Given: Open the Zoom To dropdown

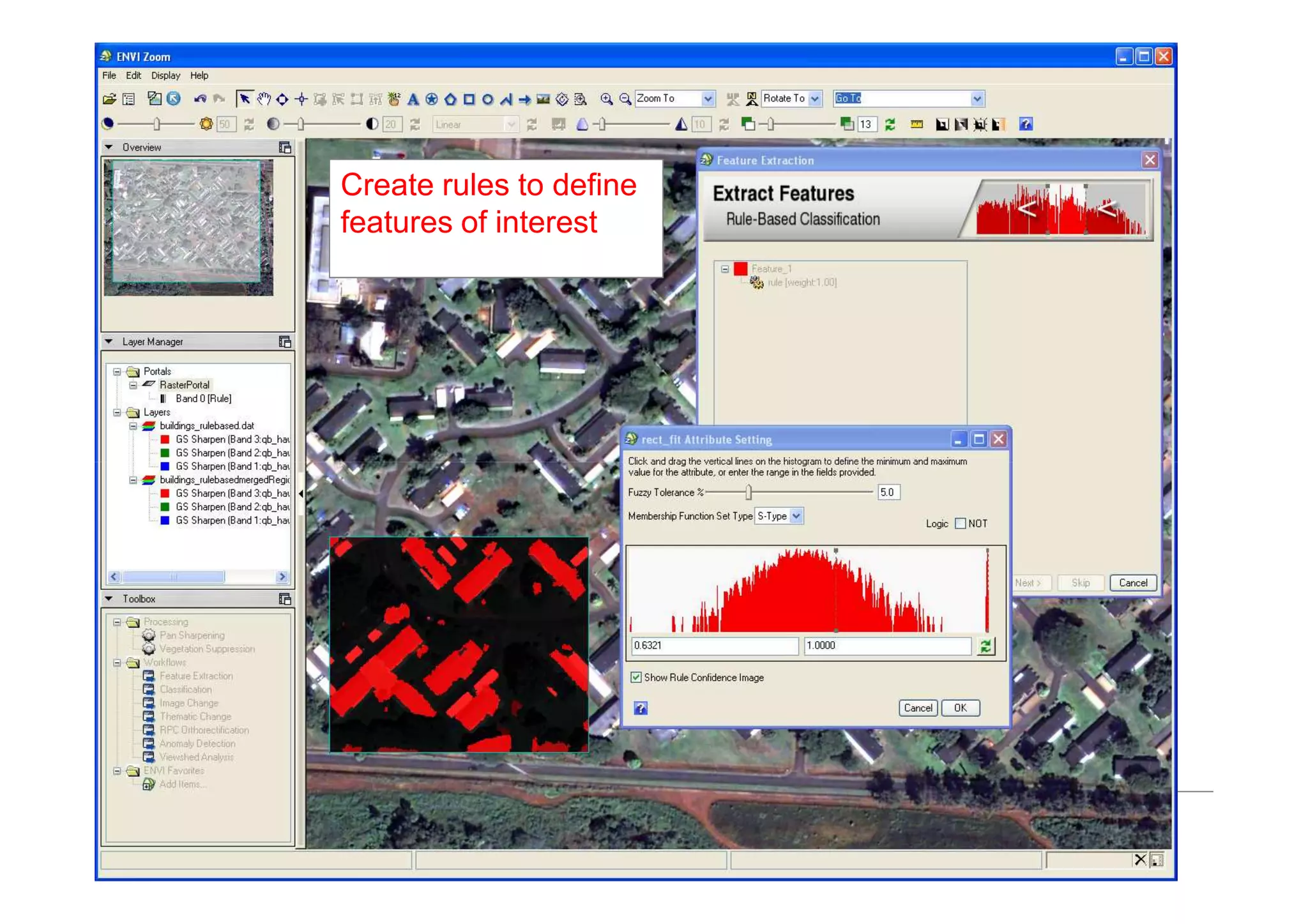Looking at the screenshot, I should (708, 99).
